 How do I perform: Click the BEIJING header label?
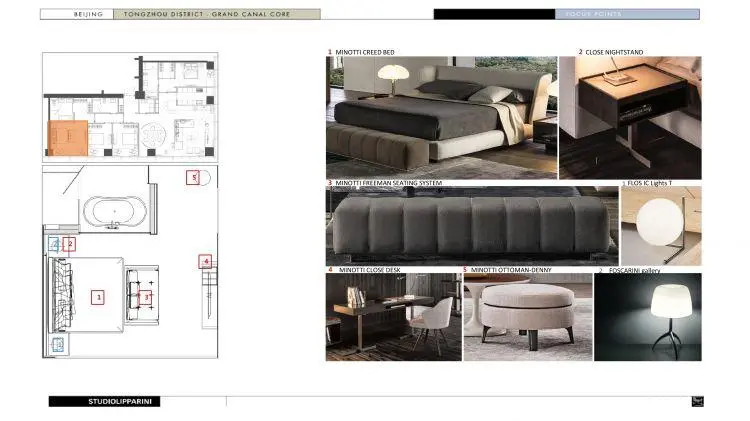[88, 15]
